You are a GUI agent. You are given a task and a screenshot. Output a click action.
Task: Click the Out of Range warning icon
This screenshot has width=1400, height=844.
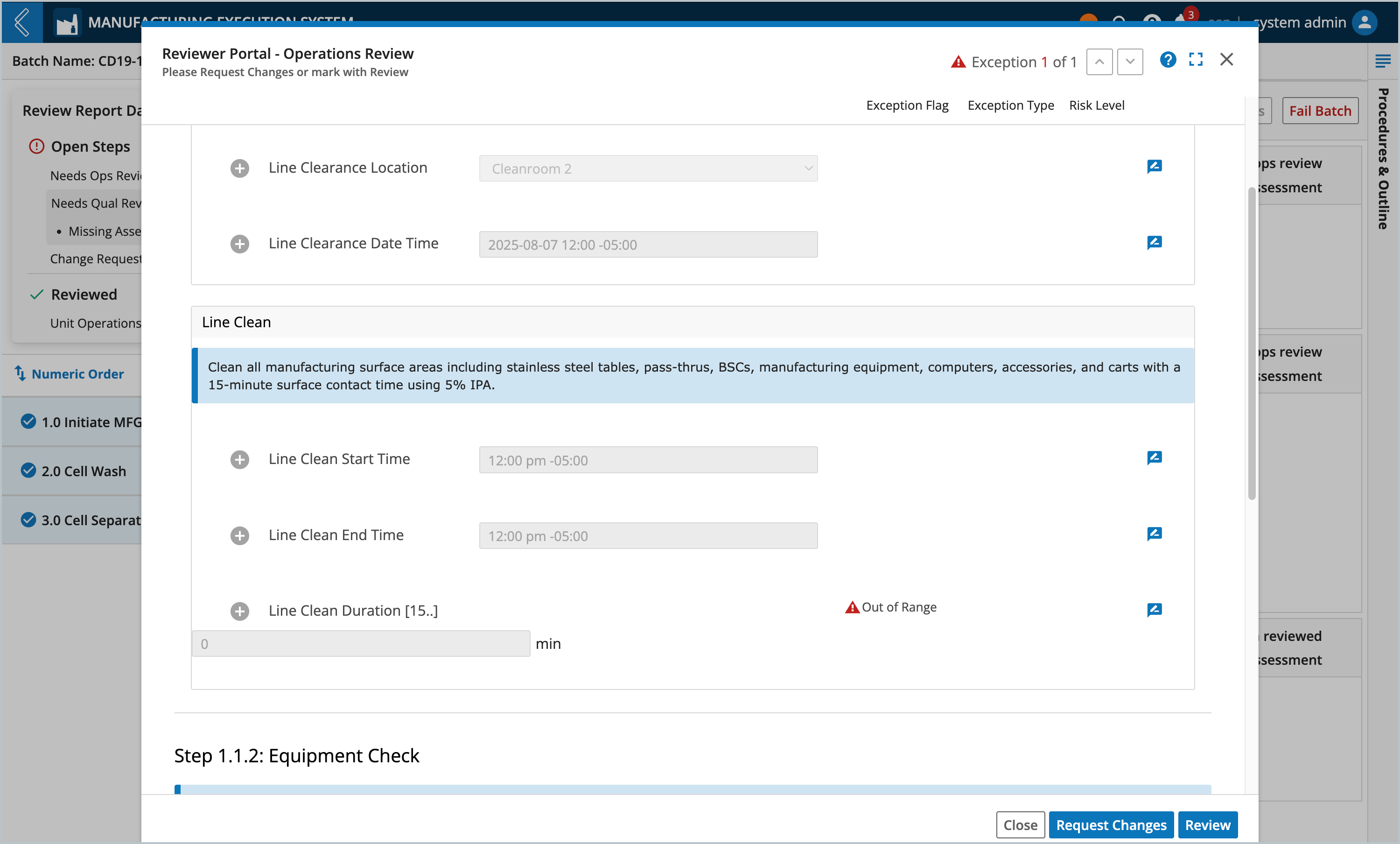852,607
